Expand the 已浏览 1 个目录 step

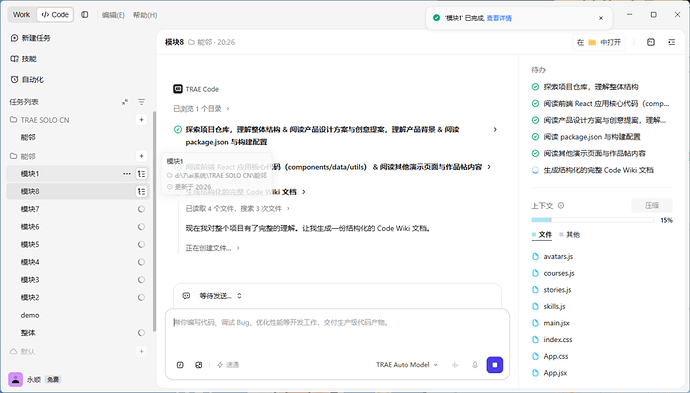point(201,108)
